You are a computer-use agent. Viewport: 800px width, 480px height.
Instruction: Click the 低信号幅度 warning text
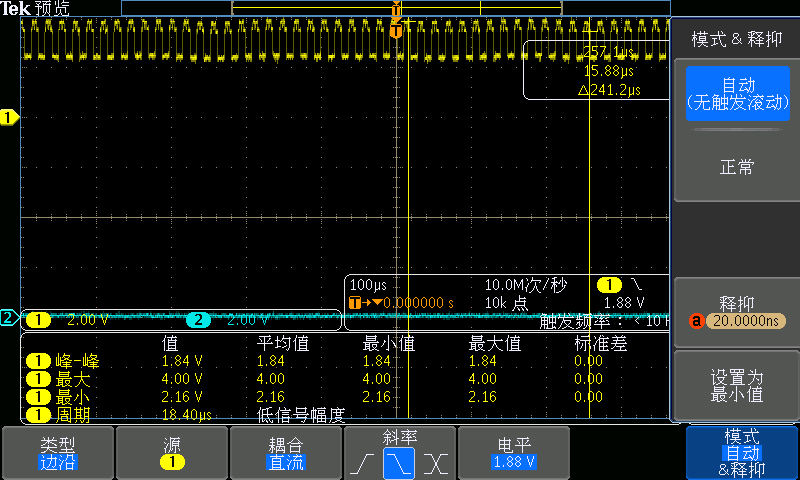point(301,415)
